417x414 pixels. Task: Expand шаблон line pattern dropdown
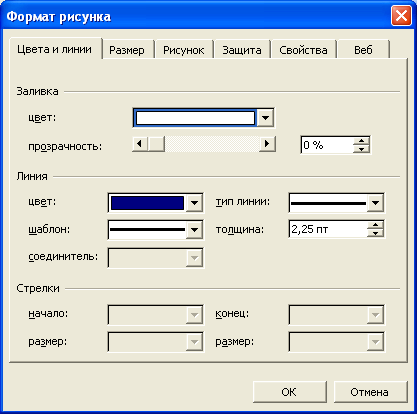(194, 230)
